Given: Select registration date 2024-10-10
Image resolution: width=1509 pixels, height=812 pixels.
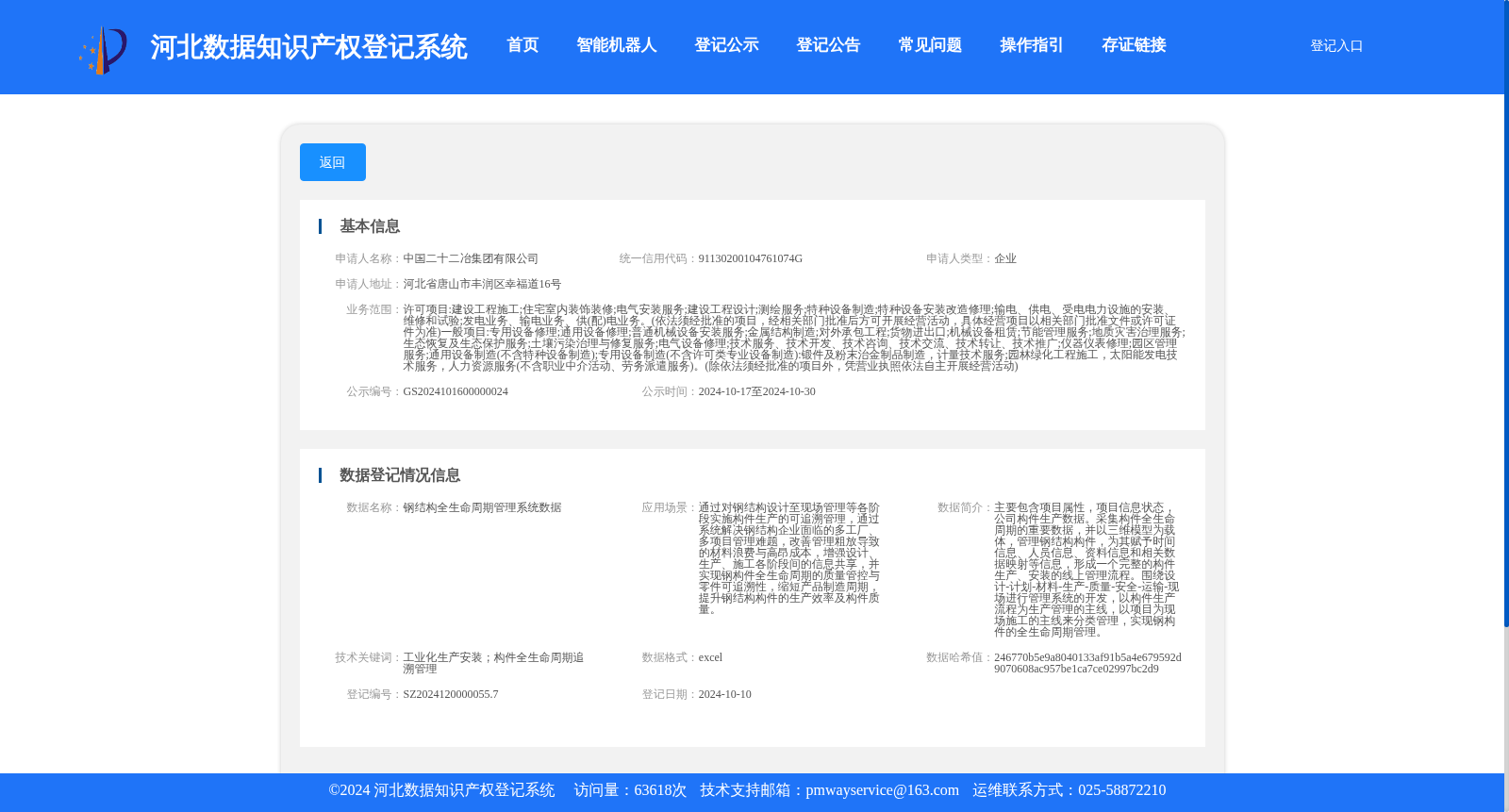Looking at the screenshot, I should pos(725,694).
